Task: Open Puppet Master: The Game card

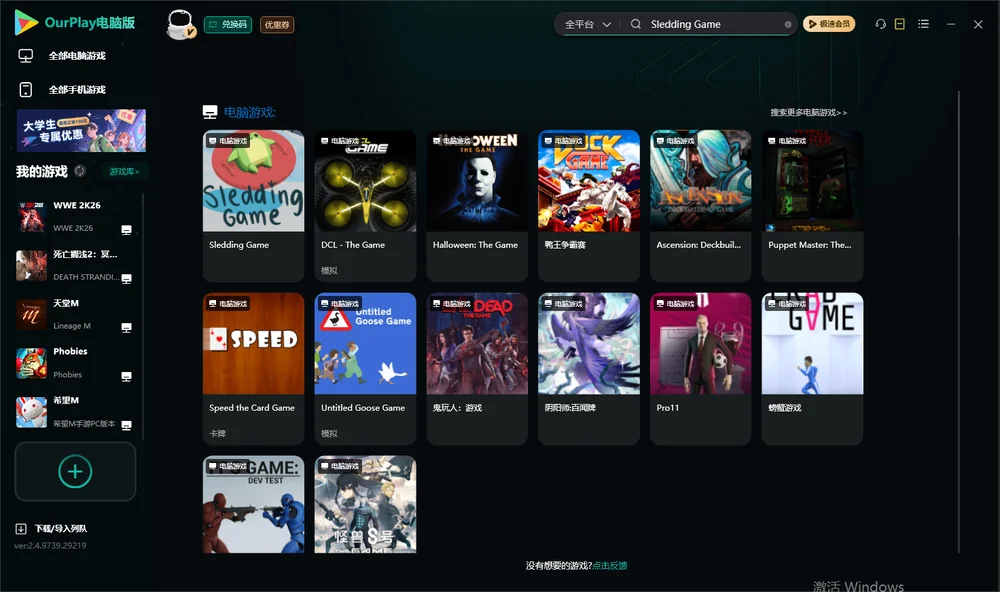Action: pos(812,205)
